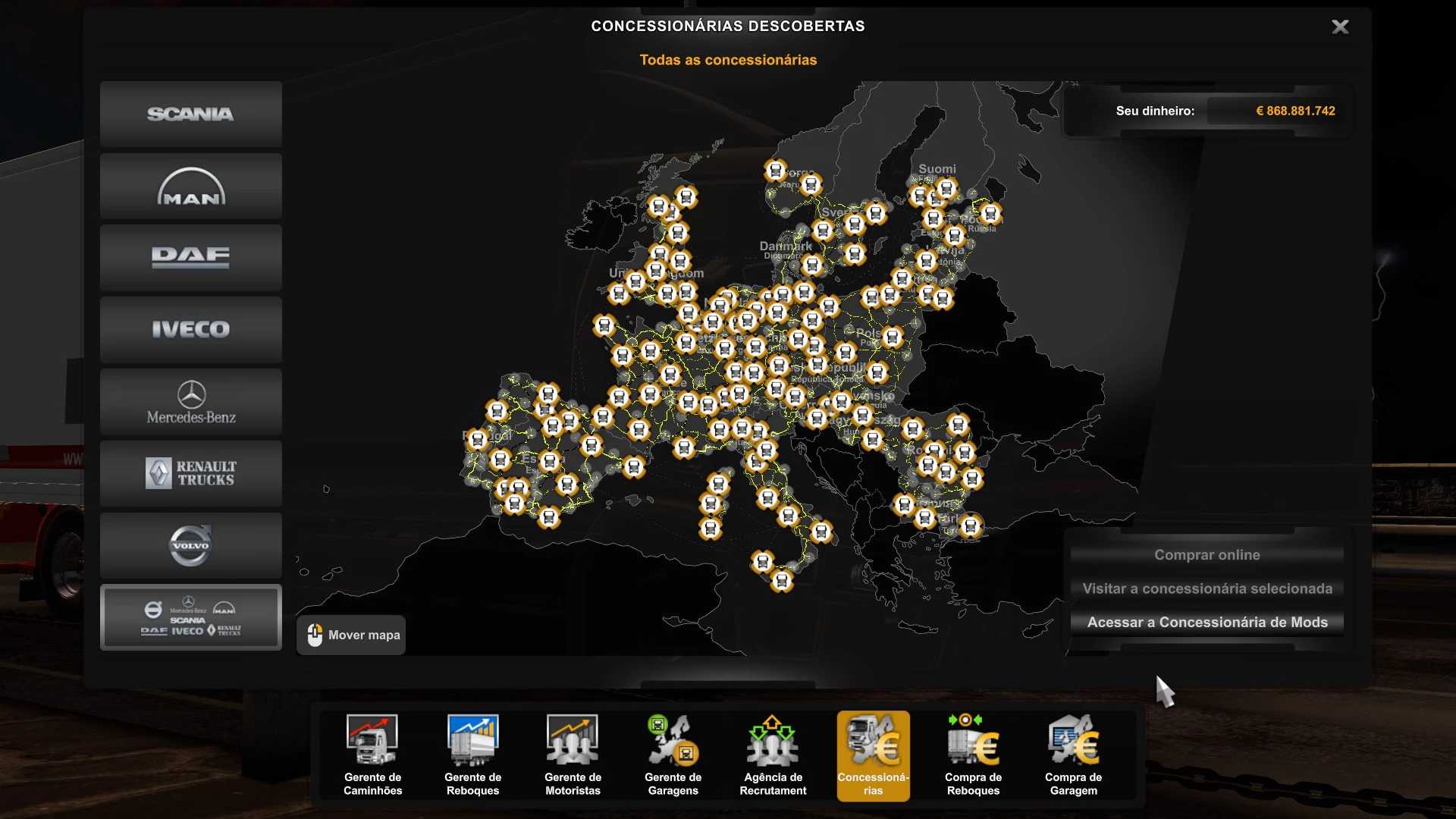Close the Concessionárias Descobertas window
The height and width of the screenshot is (819, 1456).
tap(1340, 27)
